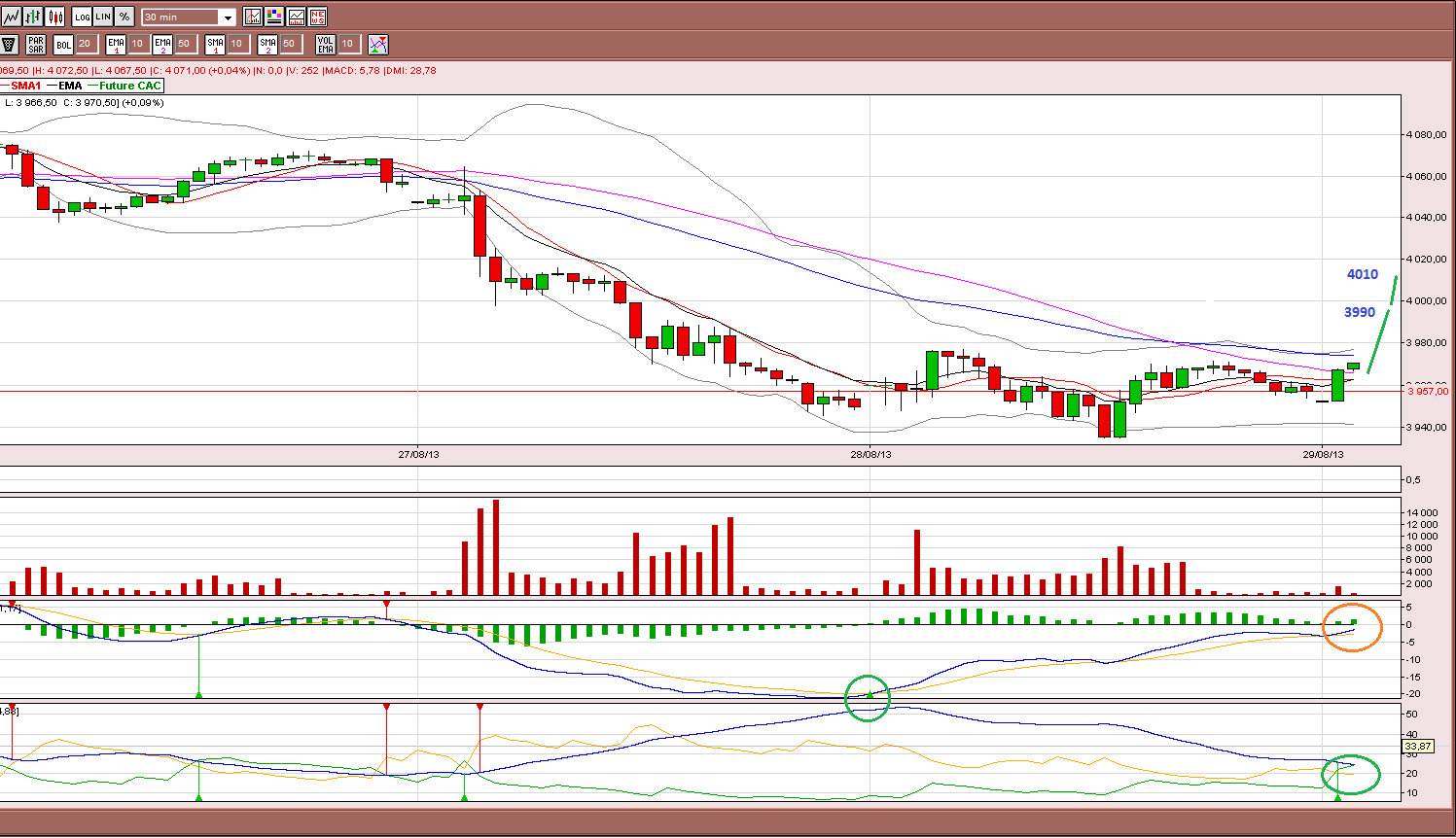Select the candlestick chart style icon
This screenshot has width=1456, height=838.
(54, 17)
